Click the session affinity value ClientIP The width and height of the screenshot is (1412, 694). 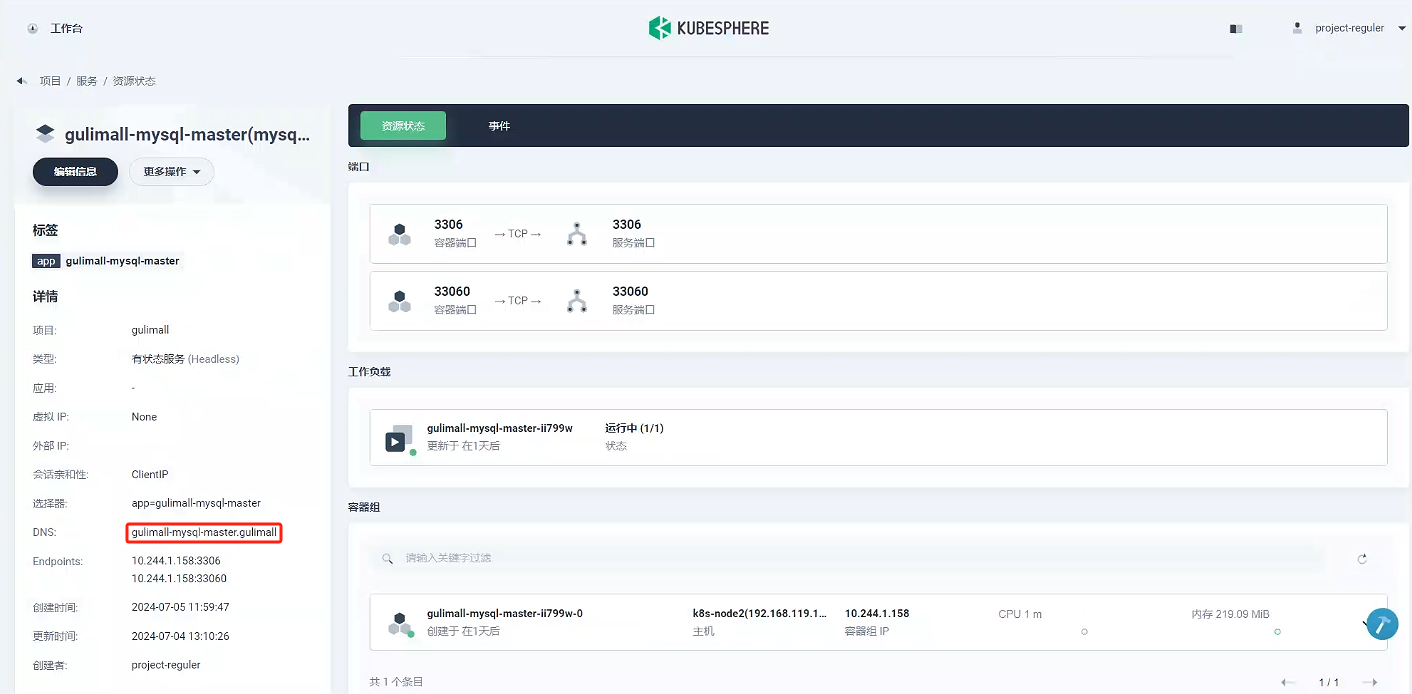[151, 475]
